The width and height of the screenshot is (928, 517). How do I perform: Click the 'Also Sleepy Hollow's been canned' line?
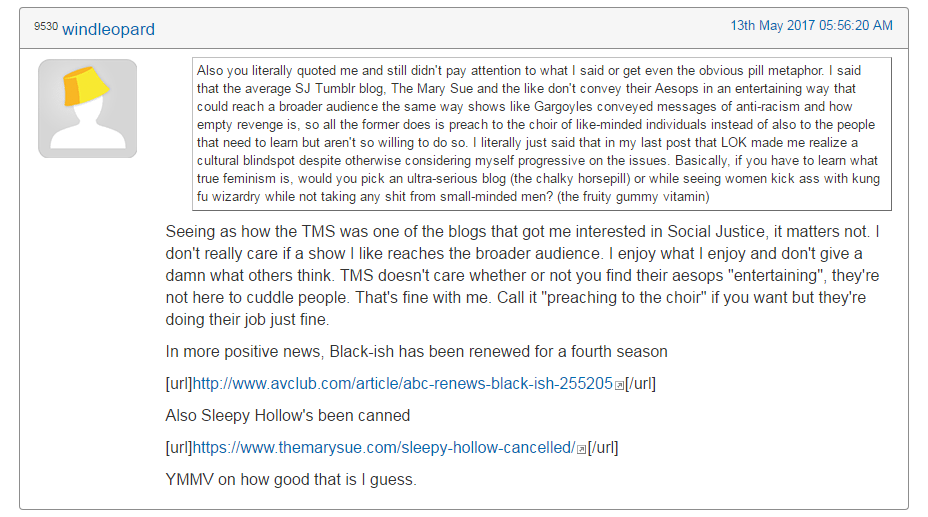(x=288, y=415)
